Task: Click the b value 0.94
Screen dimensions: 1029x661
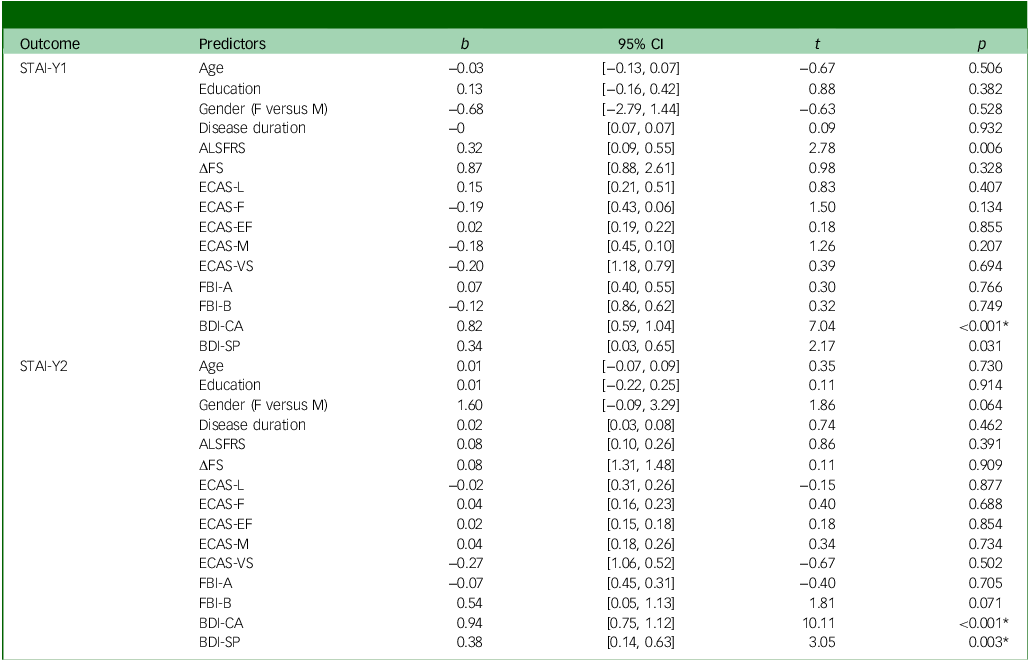Action: (470, 622)
